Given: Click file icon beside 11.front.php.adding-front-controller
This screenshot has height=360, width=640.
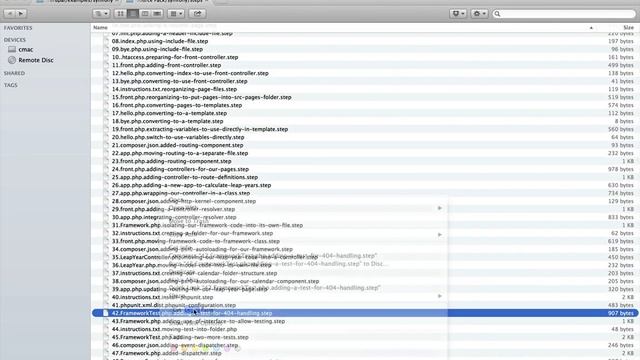Looking at the screenshot, I should click(x=106, y=65).
